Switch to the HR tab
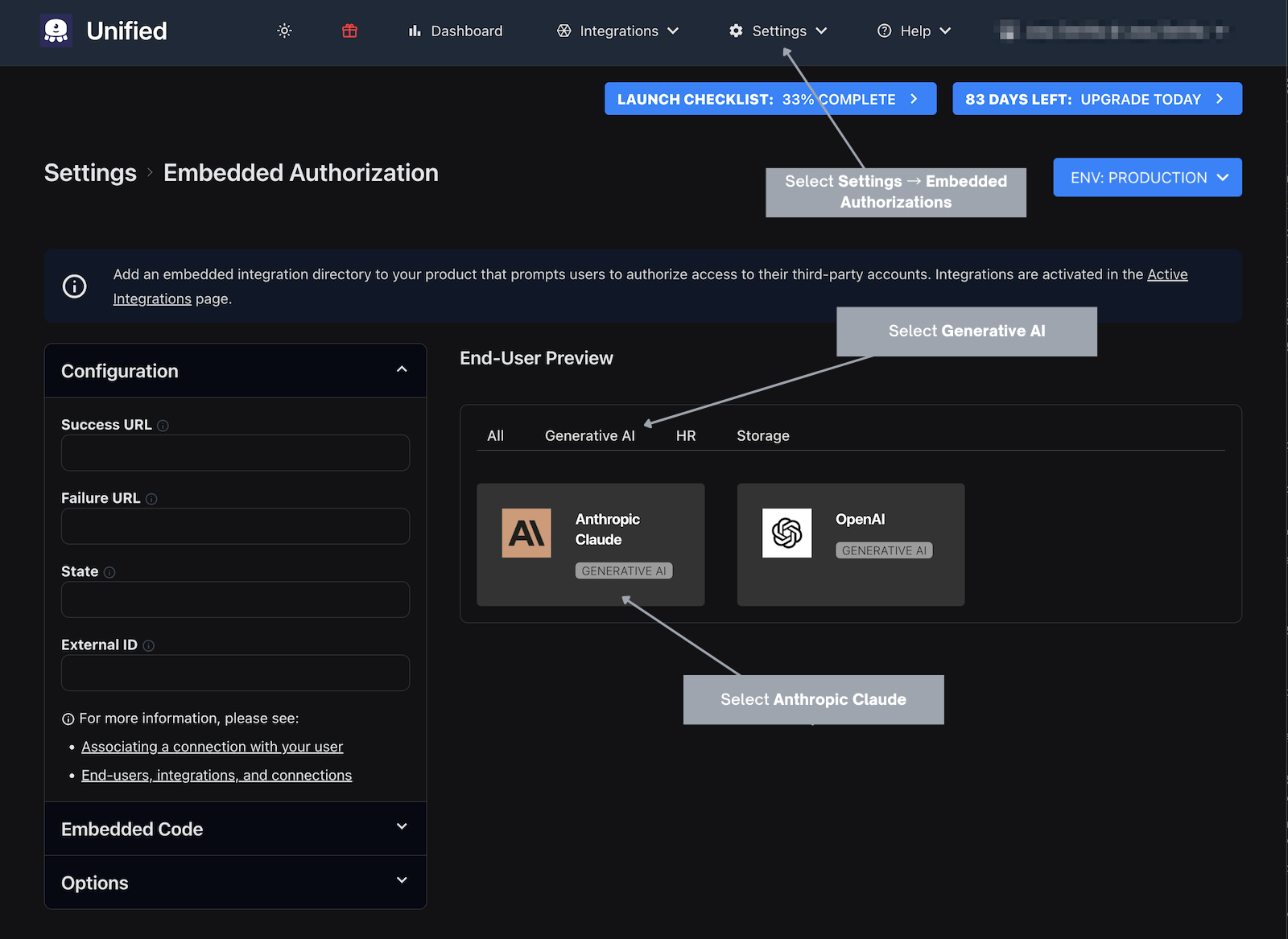Screen dimensions: 1288x939 (686, 435)
